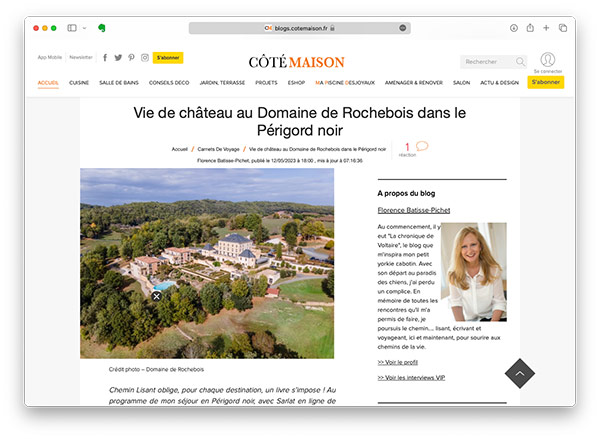600x439 pixels.
Task: Open the Pinterest icon in header
Action: pos(131,57)
